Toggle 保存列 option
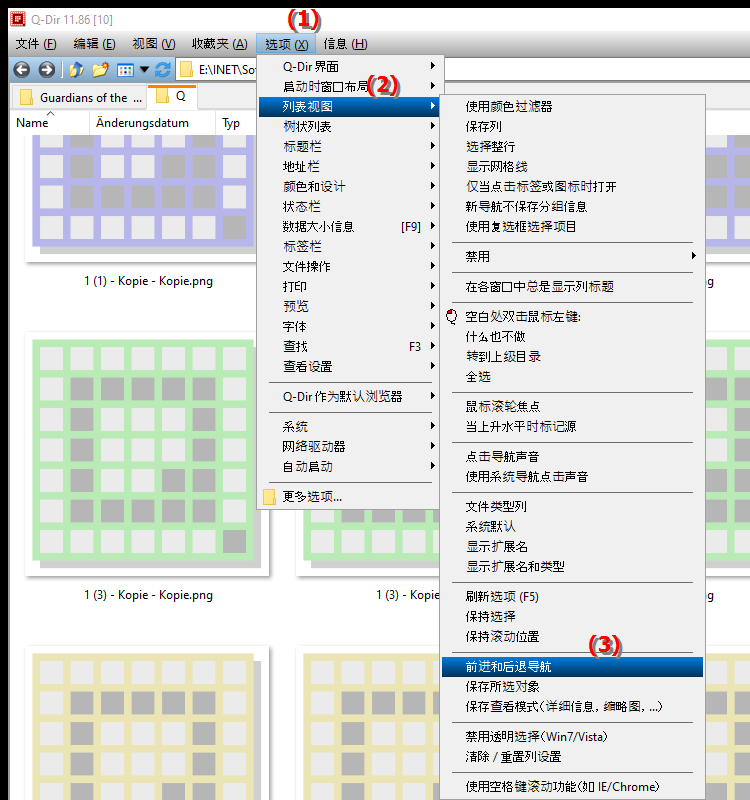The width and height of the screenshot is (750, 800). coord(572,126)
